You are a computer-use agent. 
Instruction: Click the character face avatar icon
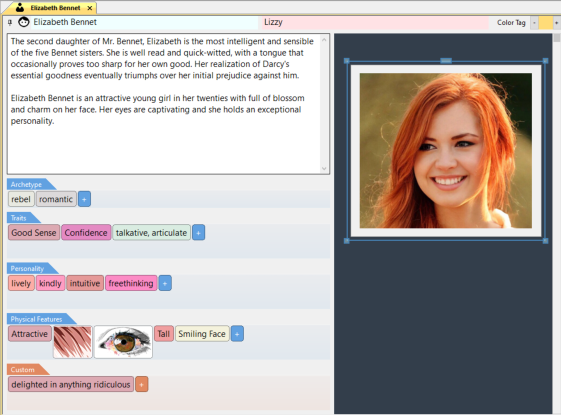[24, 22]
